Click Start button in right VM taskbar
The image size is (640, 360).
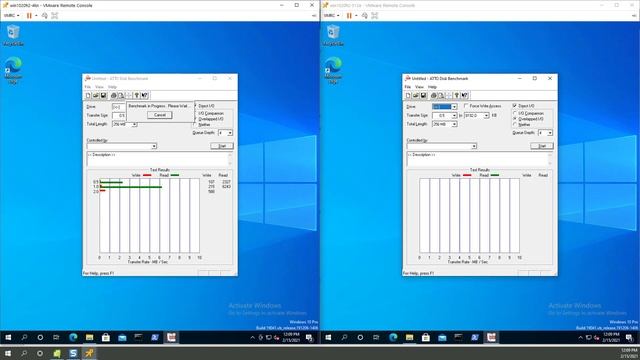tap(328, 337)
